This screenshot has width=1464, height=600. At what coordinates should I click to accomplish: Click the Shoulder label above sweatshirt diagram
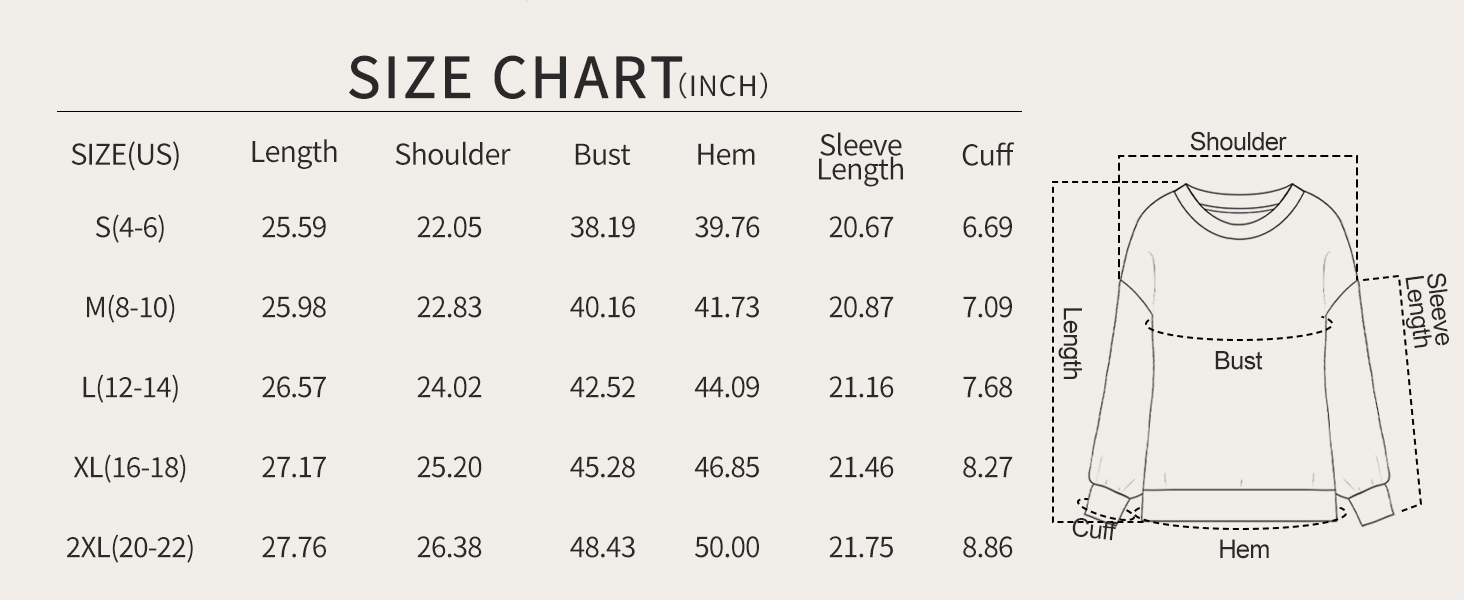tap(1238, 142)
